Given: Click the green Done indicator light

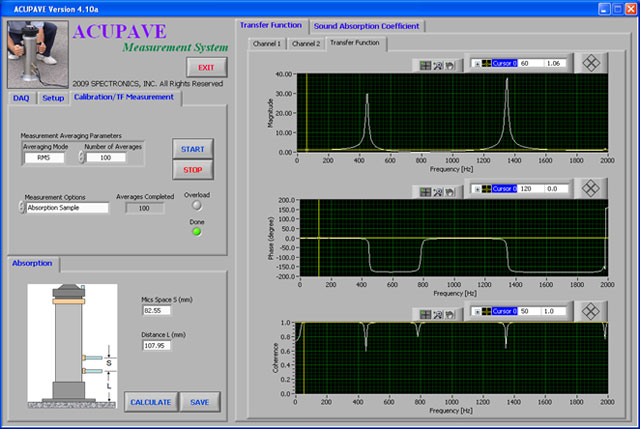Looking at the screenshot, I should (x=197, y=232).
